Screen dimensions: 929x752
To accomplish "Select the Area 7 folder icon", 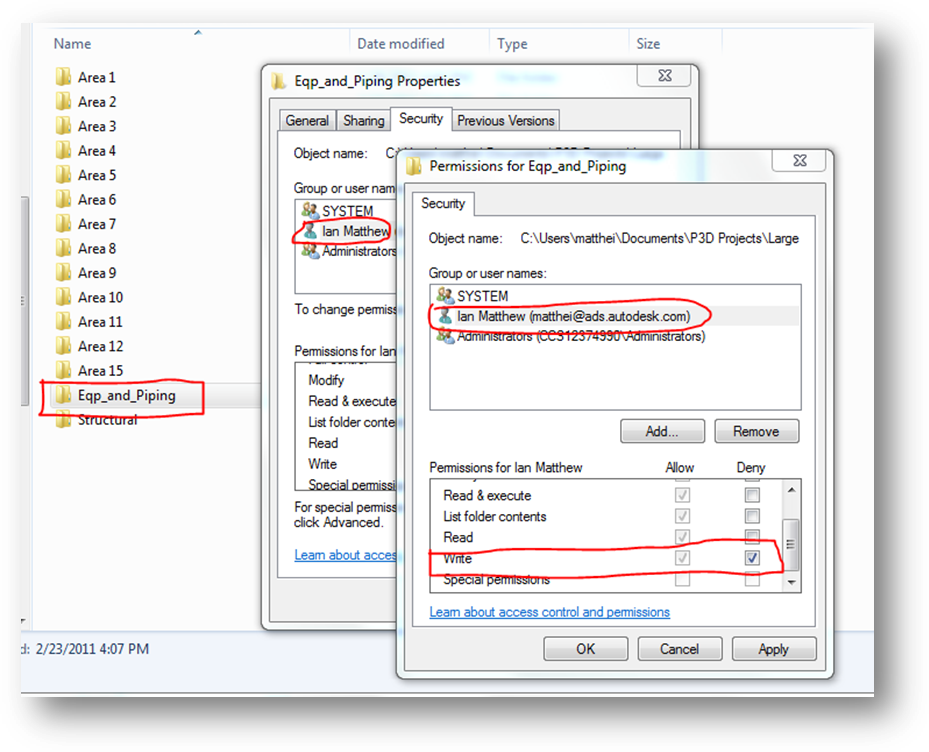I will [x=63, y=223].
